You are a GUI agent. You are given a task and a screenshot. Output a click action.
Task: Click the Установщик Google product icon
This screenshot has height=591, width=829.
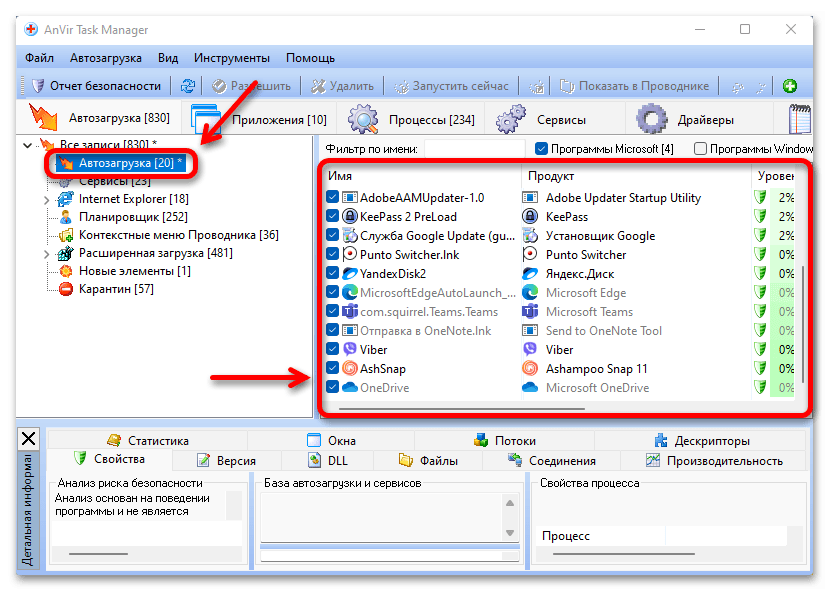(530, 235)
